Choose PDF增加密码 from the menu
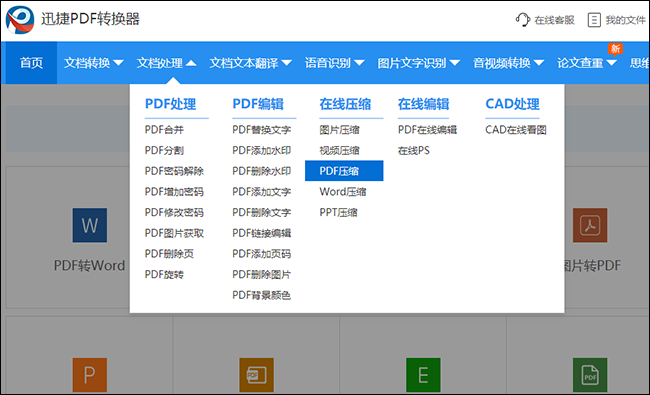Viewport: 650px width, 395px height. pos(174,192)
